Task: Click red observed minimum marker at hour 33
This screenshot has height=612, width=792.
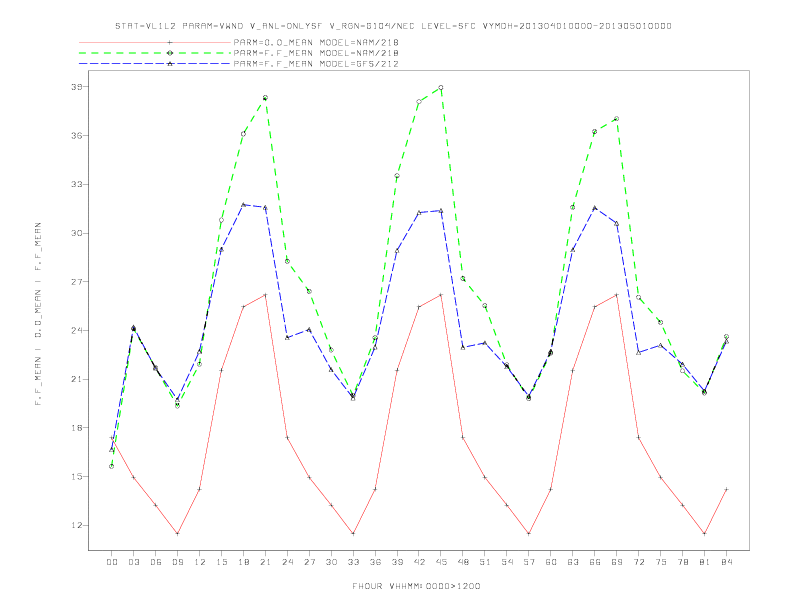Action: 353,533
